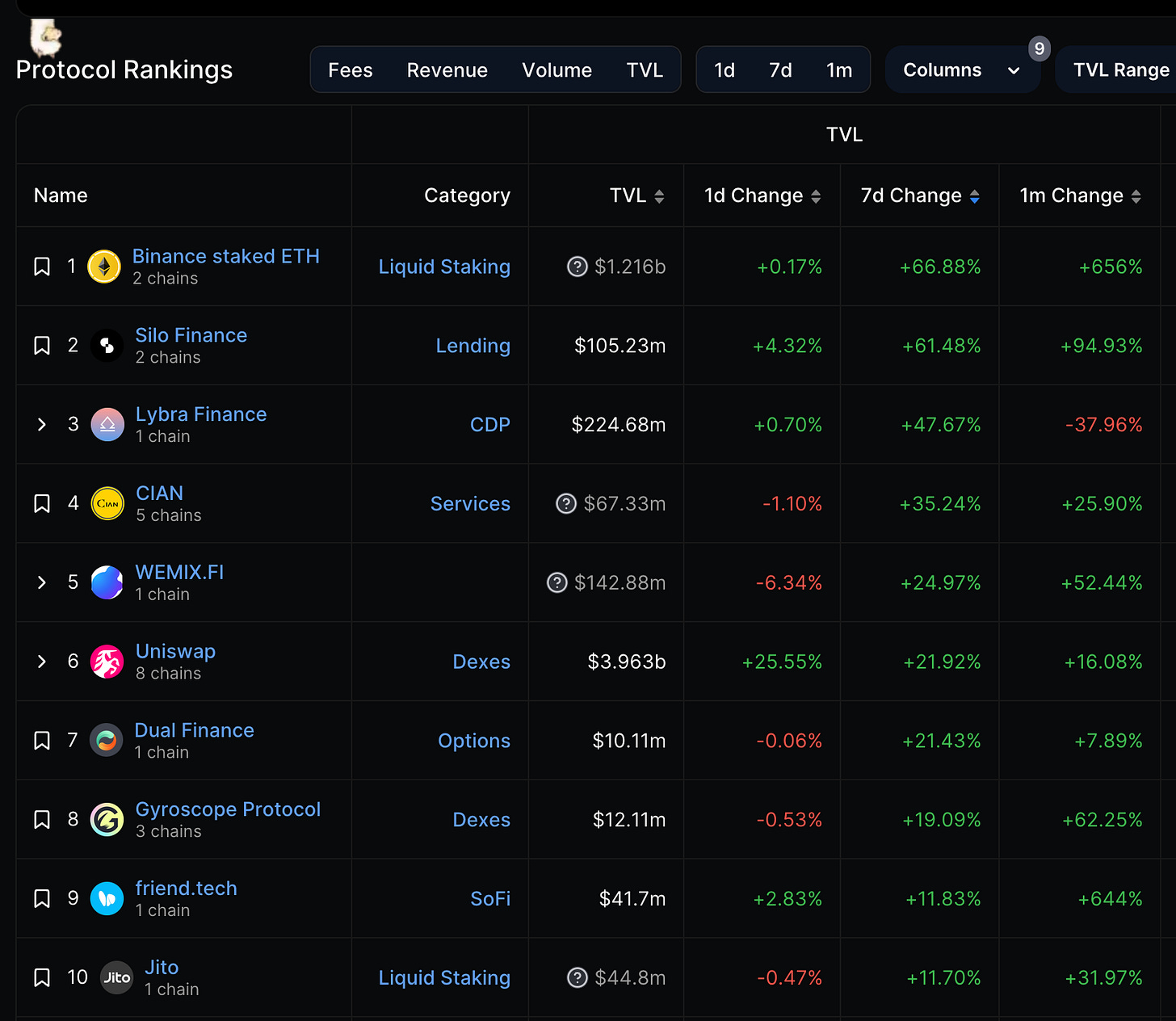Select the Volume tab
The image size is (1176, 1021).
[557, 70]
